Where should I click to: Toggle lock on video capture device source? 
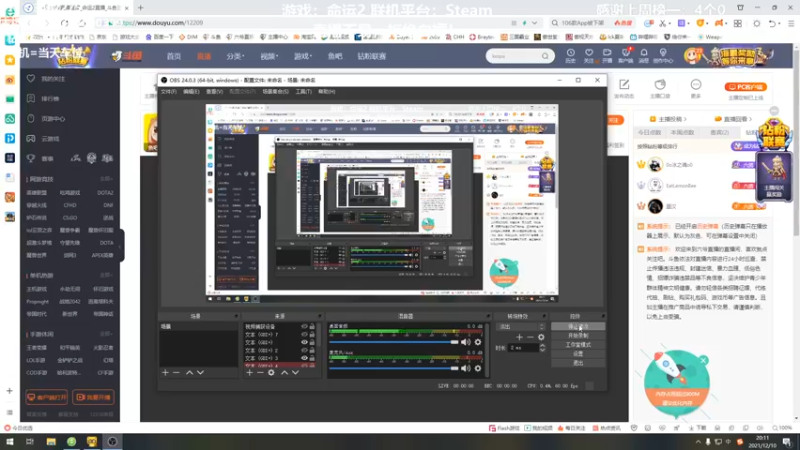[x=312, y=327]
